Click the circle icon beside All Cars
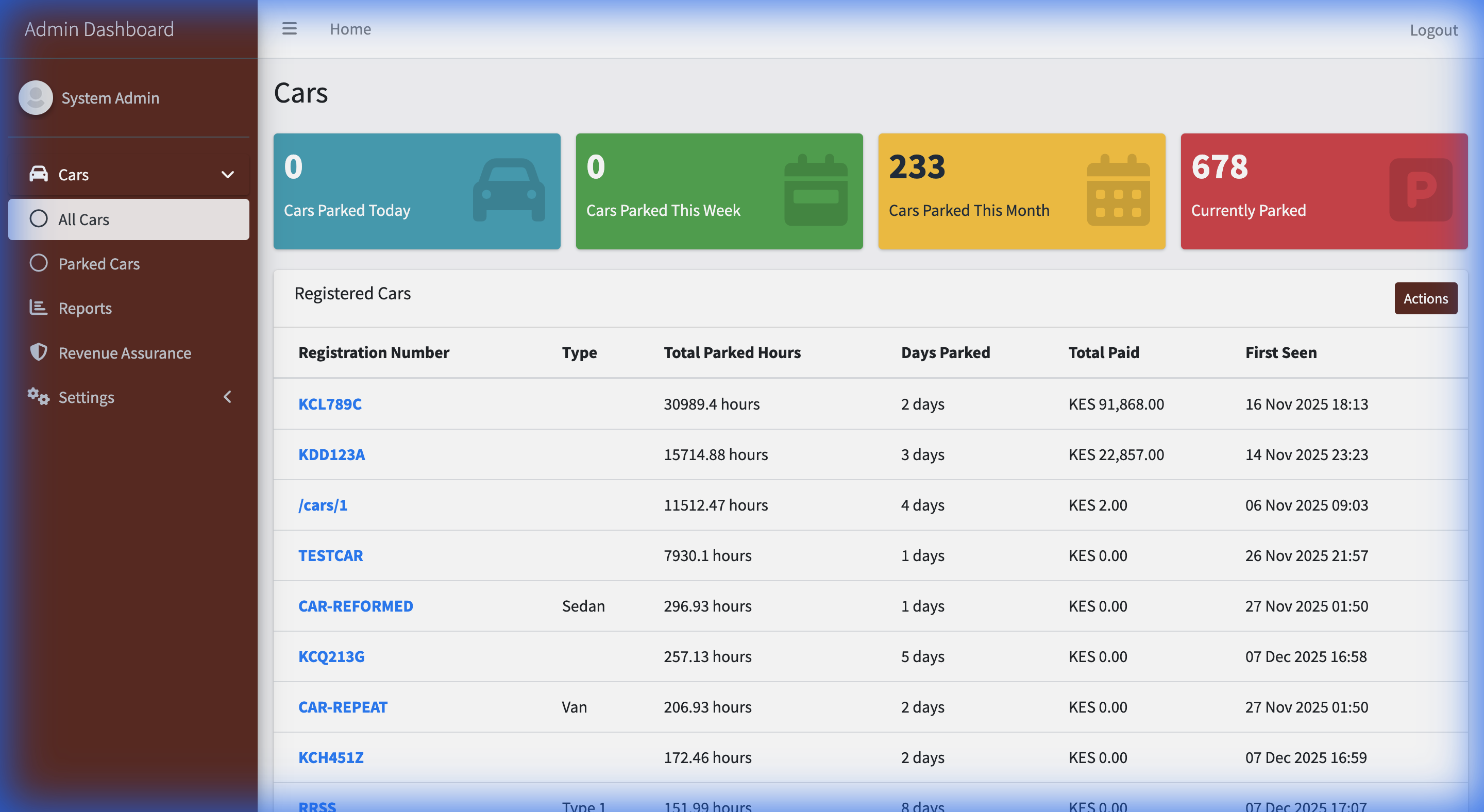Viewport: 1484px width, 812px height. pos(39,219)
